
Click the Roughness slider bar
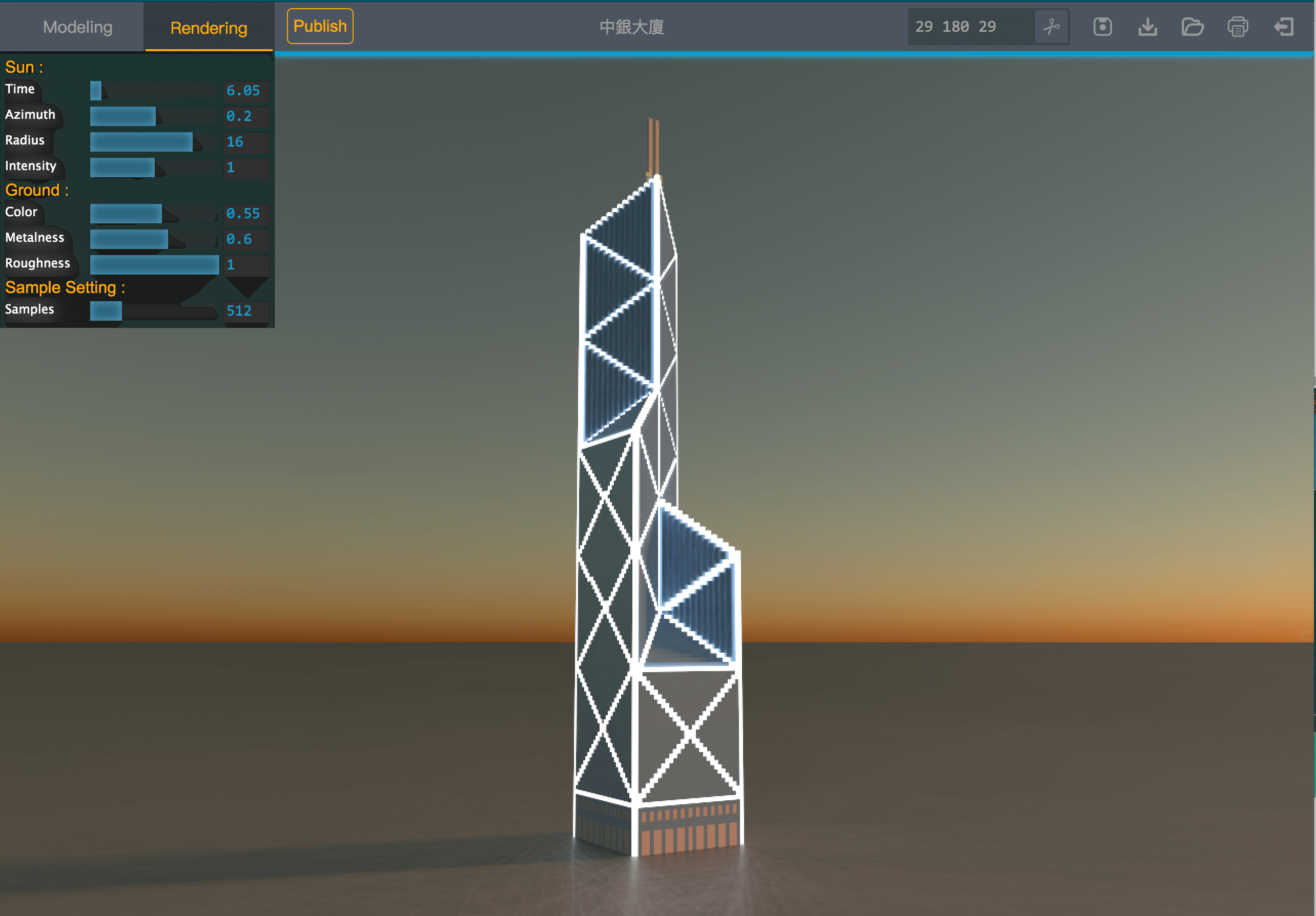point(154,265)
